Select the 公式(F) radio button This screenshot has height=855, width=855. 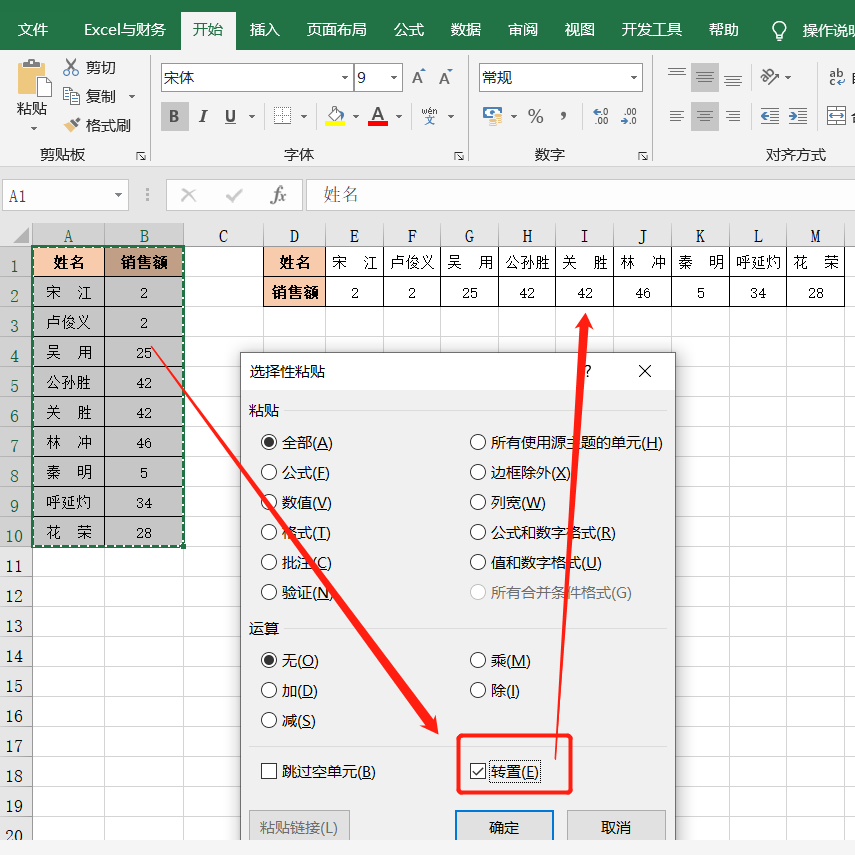point(296,472)
